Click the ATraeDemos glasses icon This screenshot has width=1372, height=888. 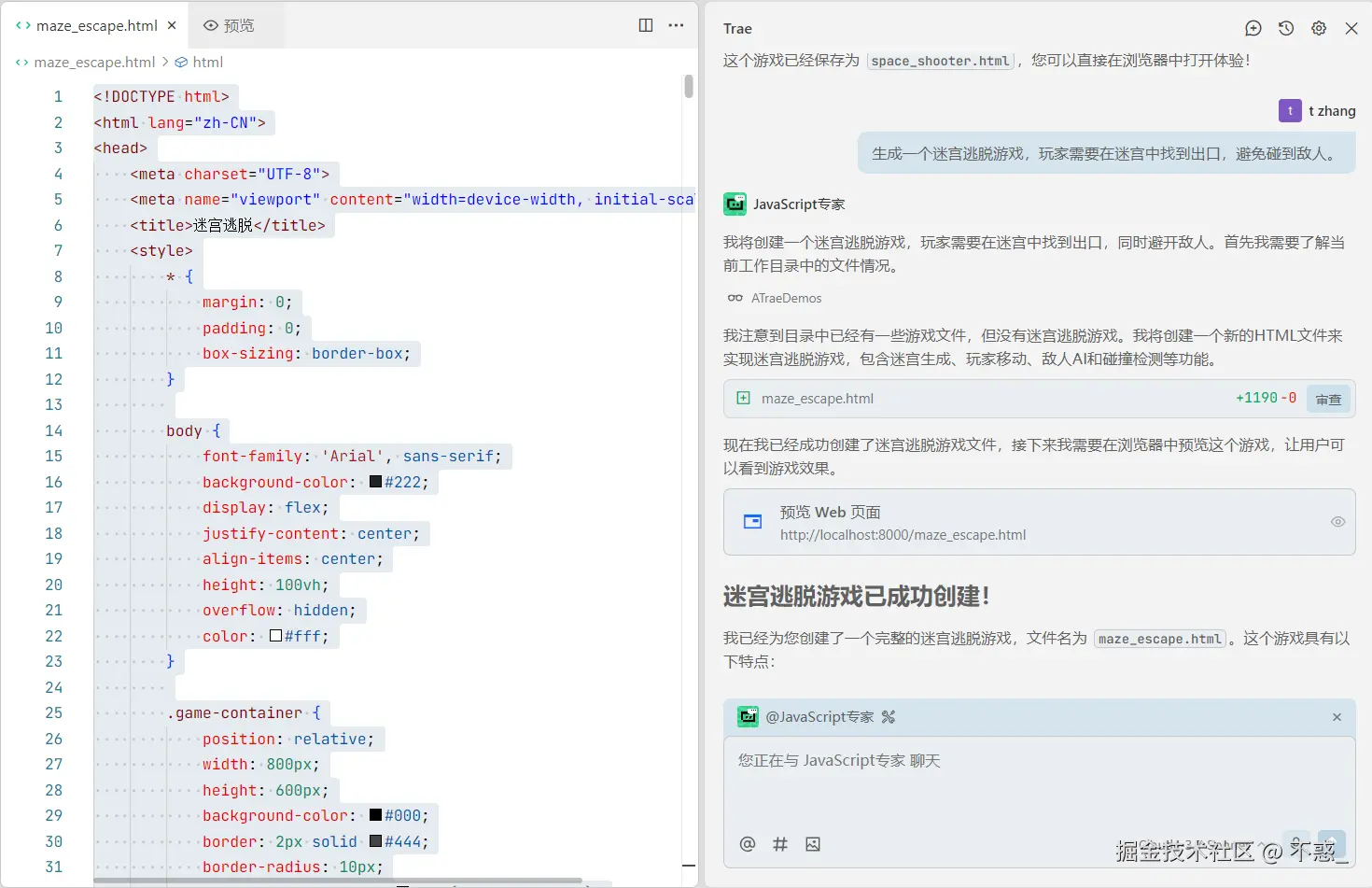(x=735, y=298)
